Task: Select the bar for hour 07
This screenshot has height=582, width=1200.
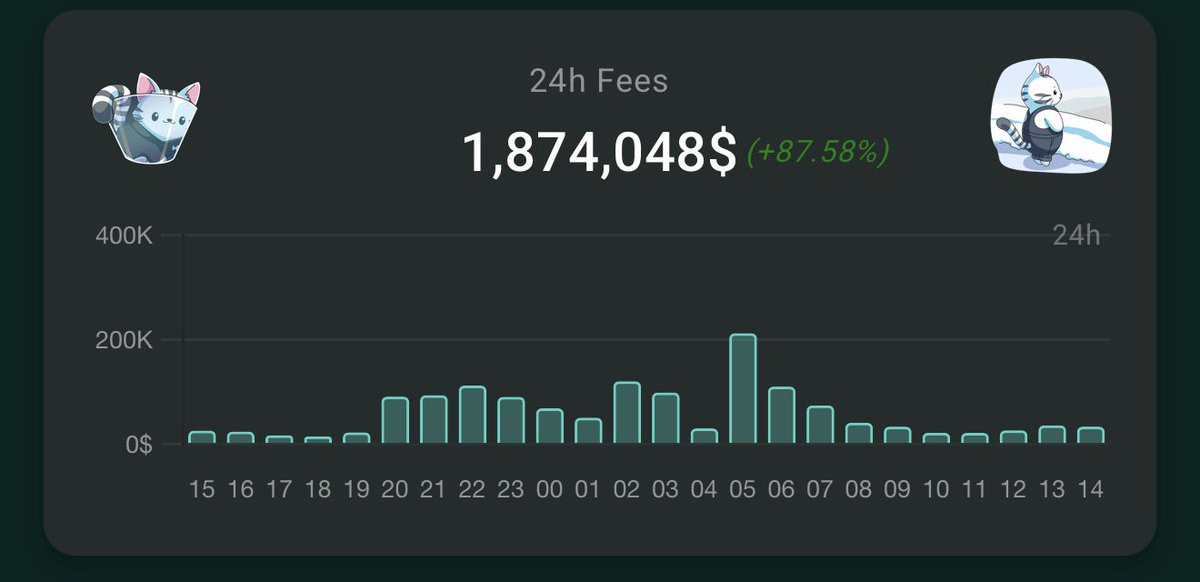Action: point(821,425)
